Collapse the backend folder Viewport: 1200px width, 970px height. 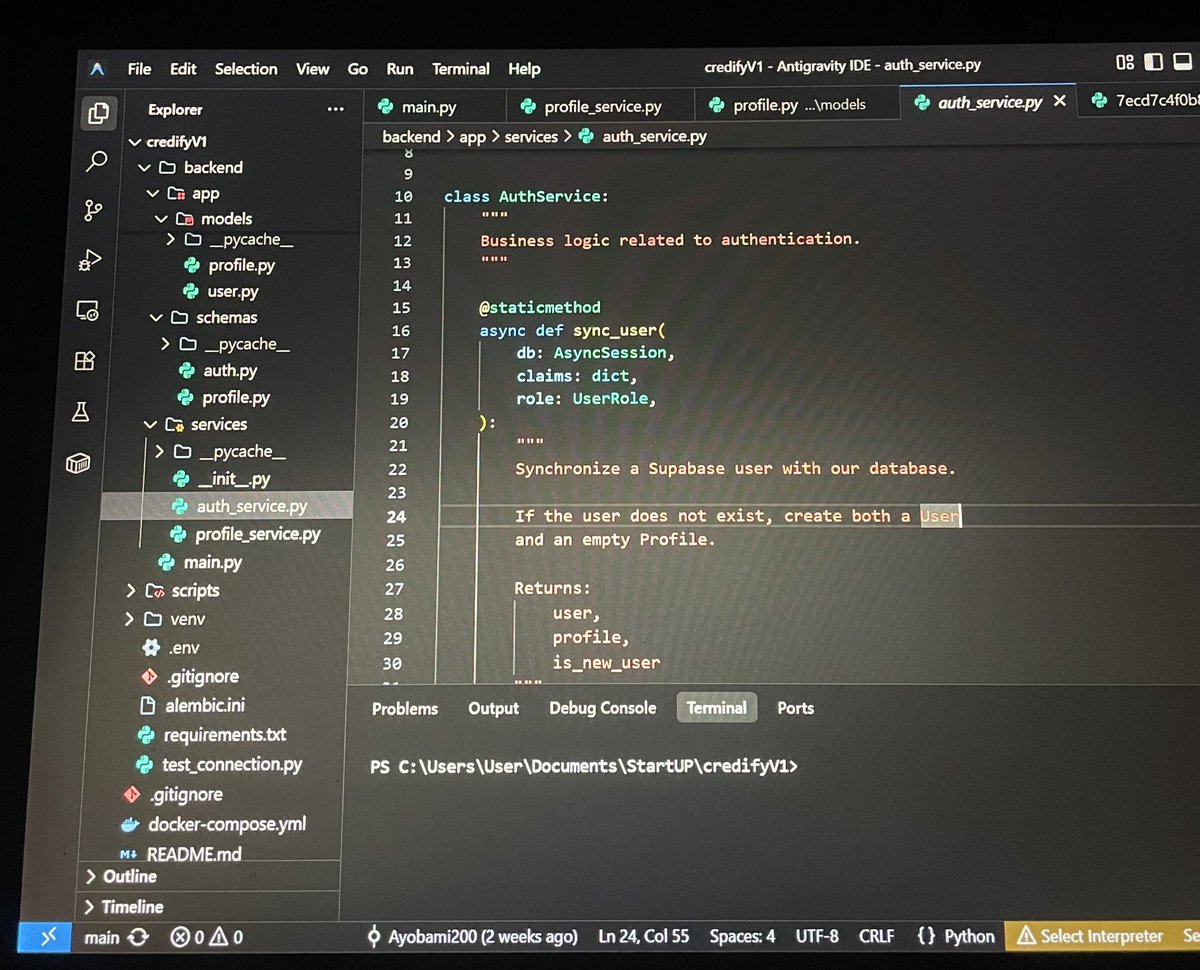click(x=145, y=167)
